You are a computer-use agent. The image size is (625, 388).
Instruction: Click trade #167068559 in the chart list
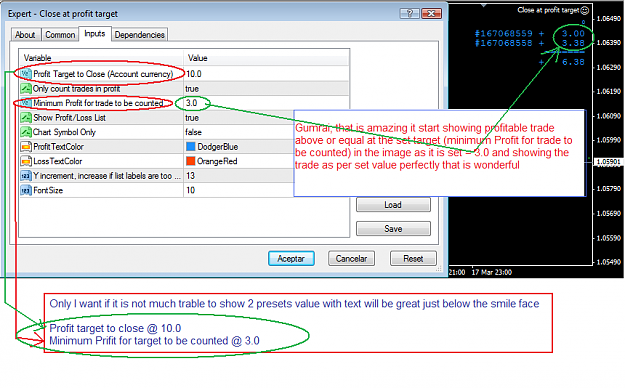503,33
